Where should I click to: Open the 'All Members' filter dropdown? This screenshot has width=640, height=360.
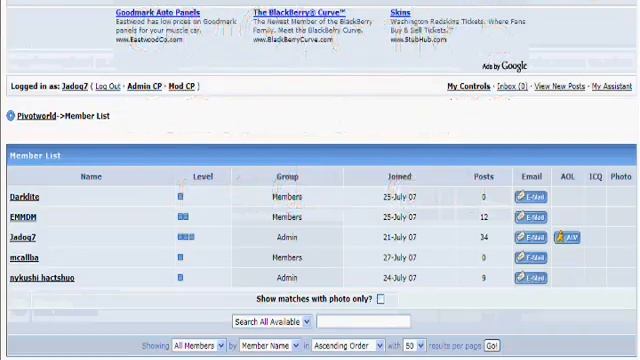tap(198, 346)
